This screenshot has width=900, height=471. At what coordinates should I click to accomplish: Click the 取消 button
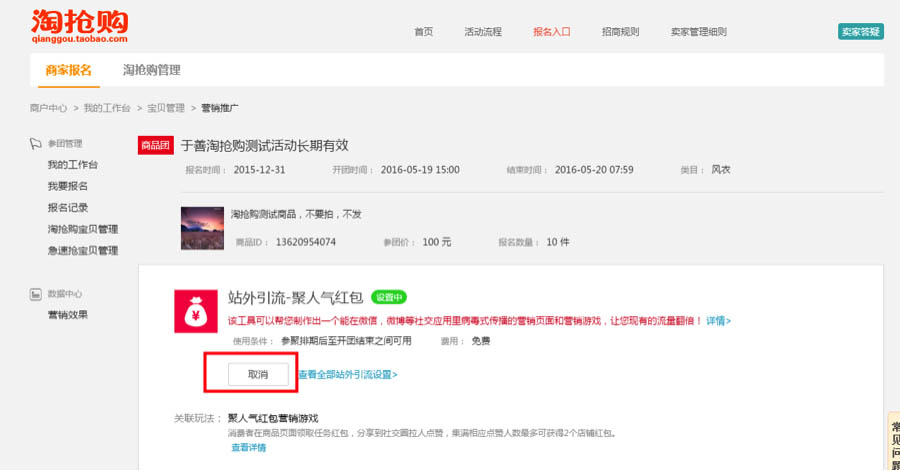tap(258, 374)
